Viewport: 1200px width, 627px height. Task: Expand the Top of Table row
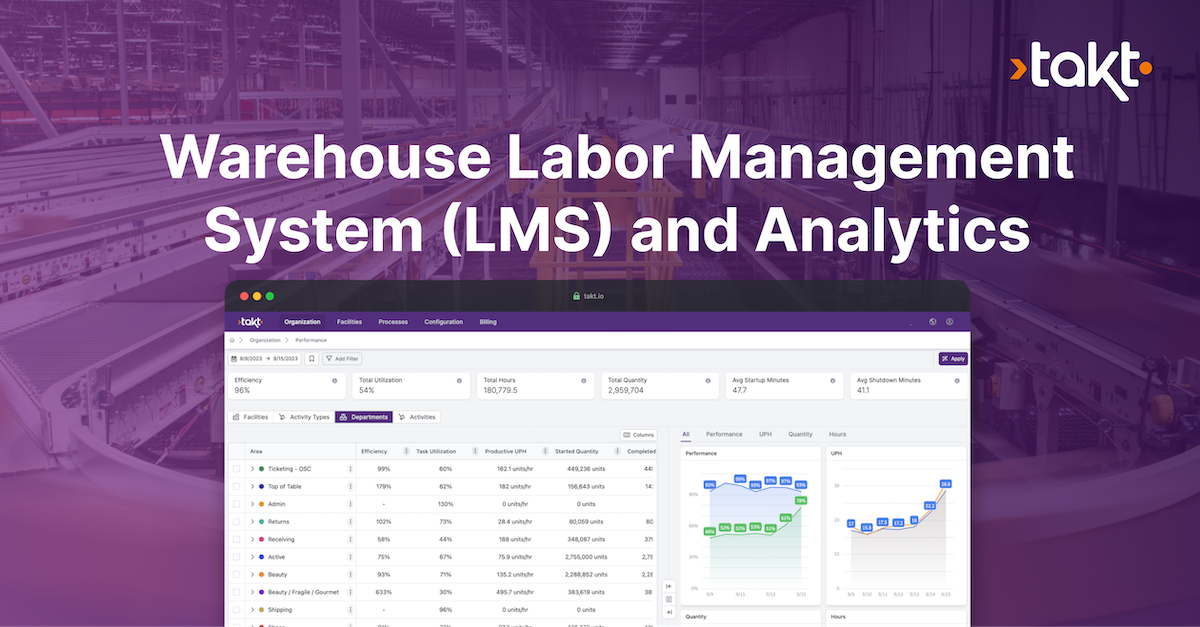[x=252, y=486]
